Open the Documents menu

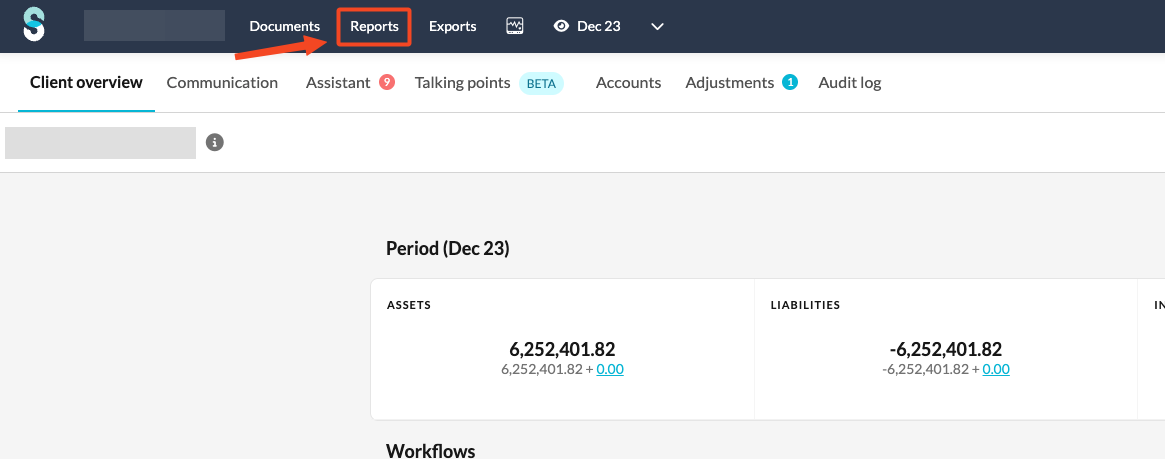[285, 26]
